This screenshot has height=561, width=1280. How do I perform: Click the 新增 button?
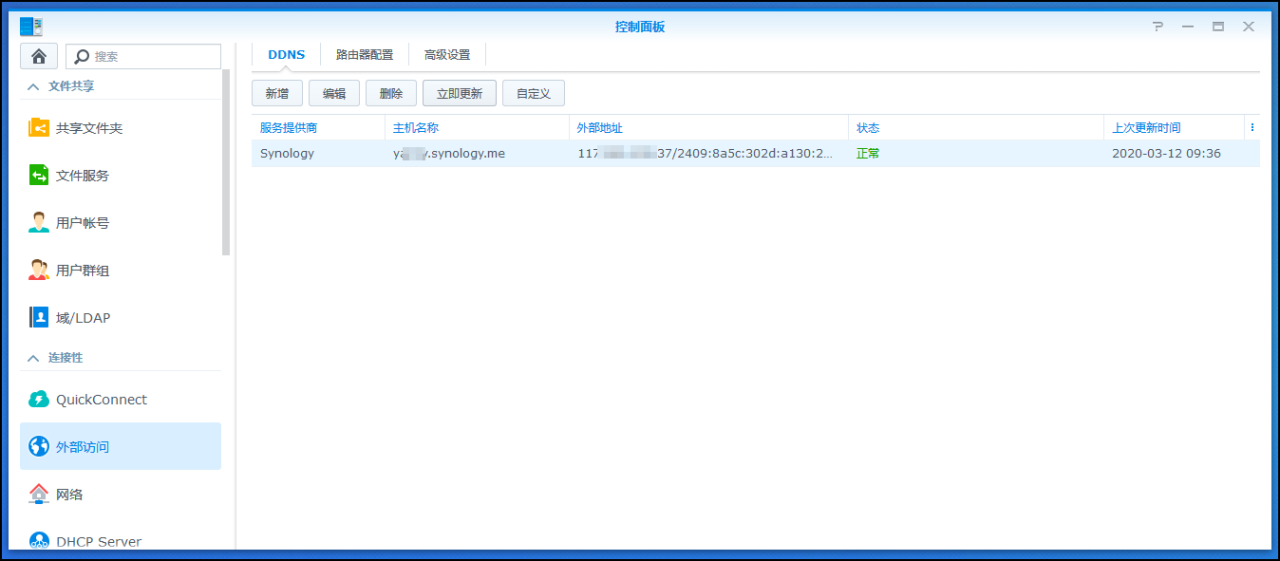pos(277,93)
